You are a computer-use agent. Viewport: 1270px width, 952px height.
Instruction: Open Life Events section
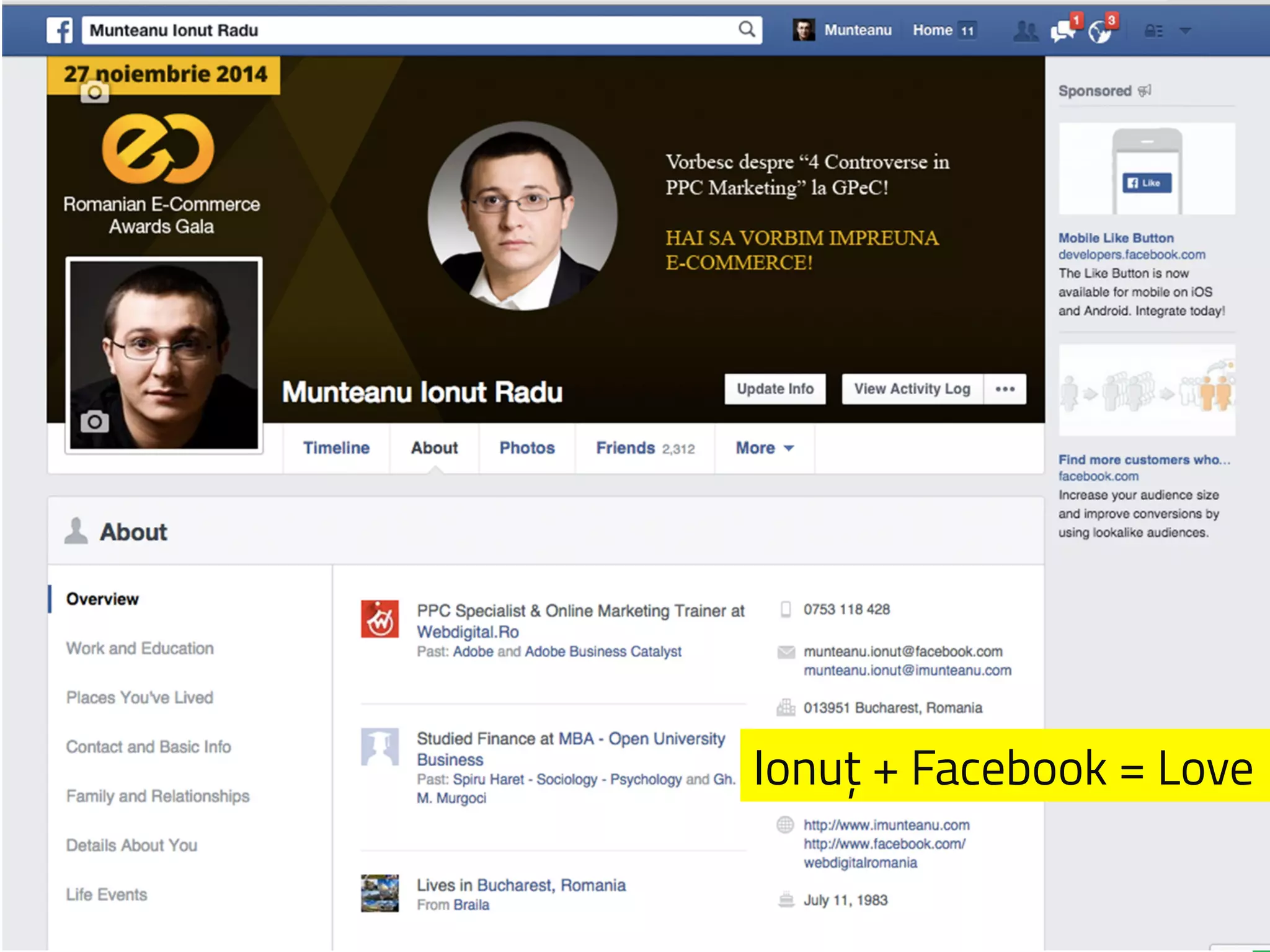click(107, 894)
